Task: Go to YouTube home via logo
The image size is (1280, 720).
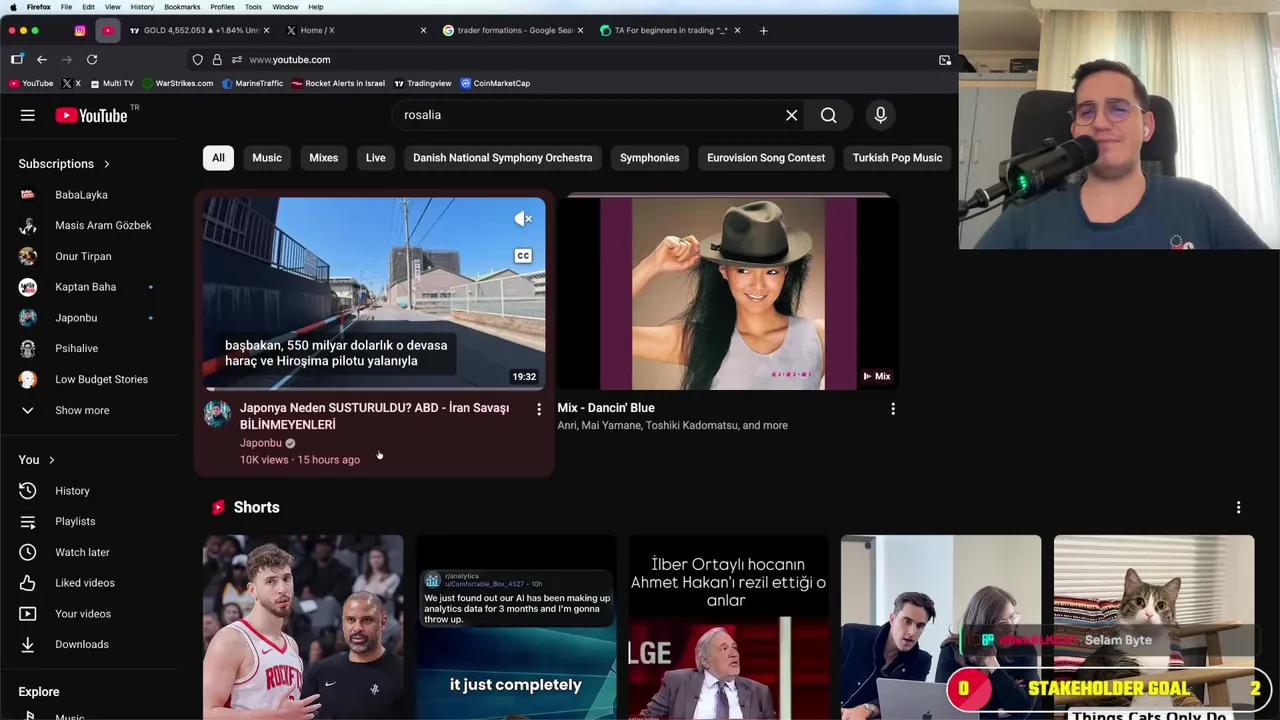Action: [92, 116]
